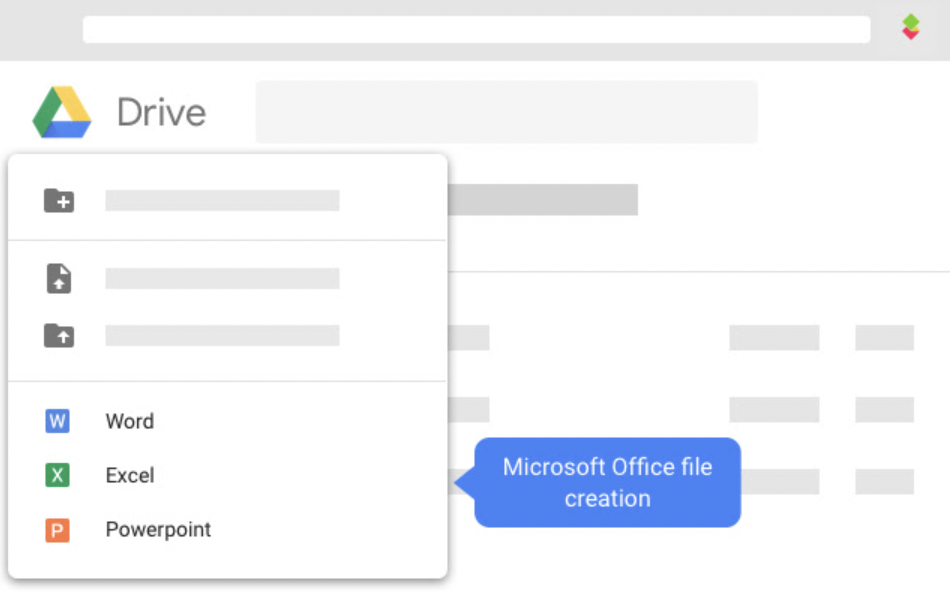Select the placeholder label beside new folder icon

point(222,200)
